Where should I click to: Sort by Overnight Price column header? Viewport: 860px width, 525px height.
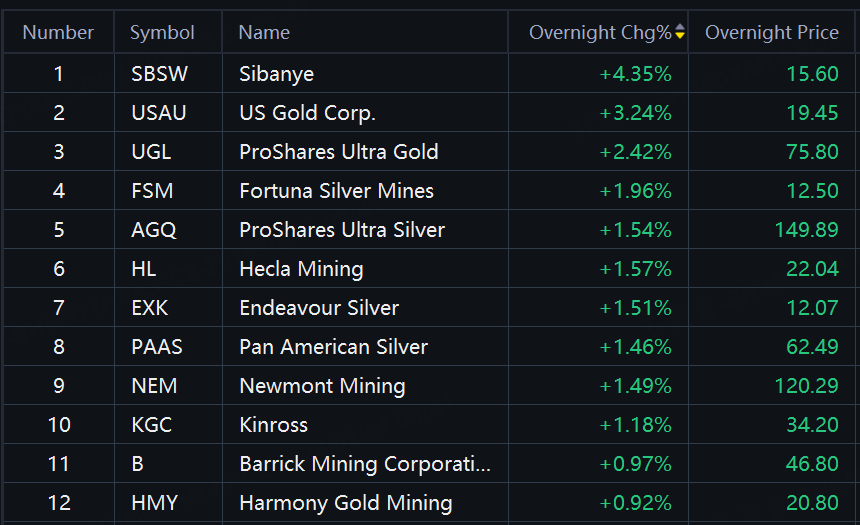tap(771, 32)
